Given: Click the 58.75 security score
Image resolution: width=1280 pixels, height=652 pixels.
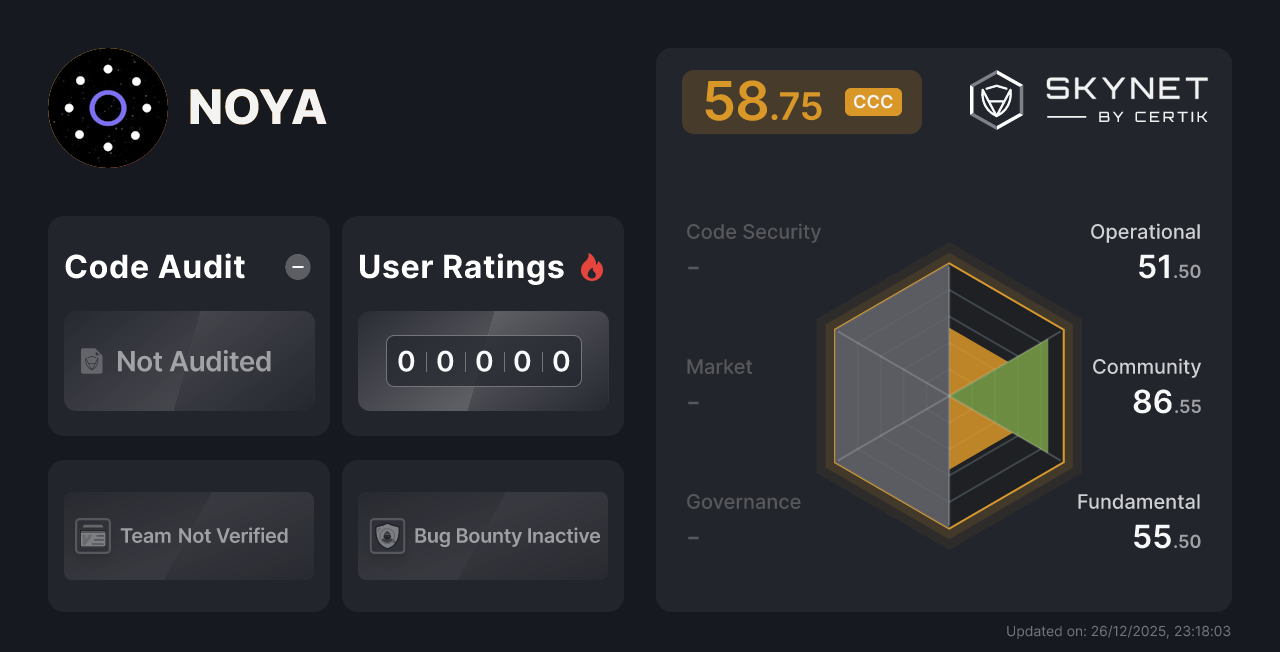Looking at the screenshot, I should [764, 101].
